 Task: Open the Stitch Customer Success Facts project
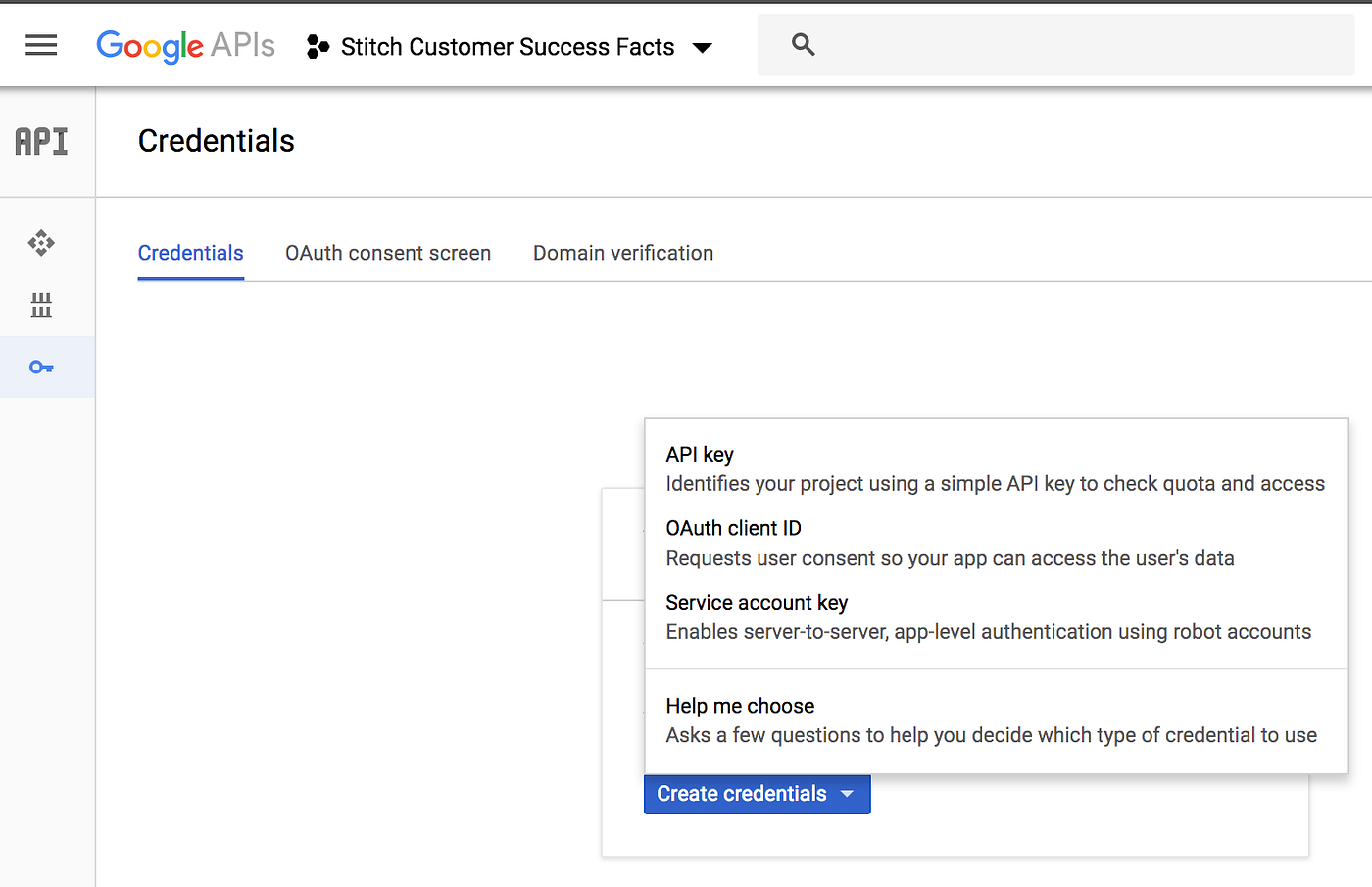tap(507, 47)
